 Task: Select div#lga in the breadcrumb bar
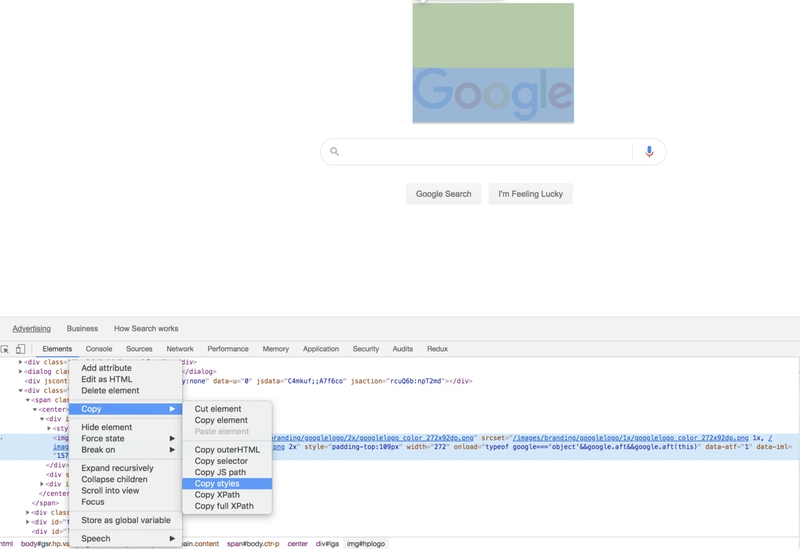[x=327, y=544]
